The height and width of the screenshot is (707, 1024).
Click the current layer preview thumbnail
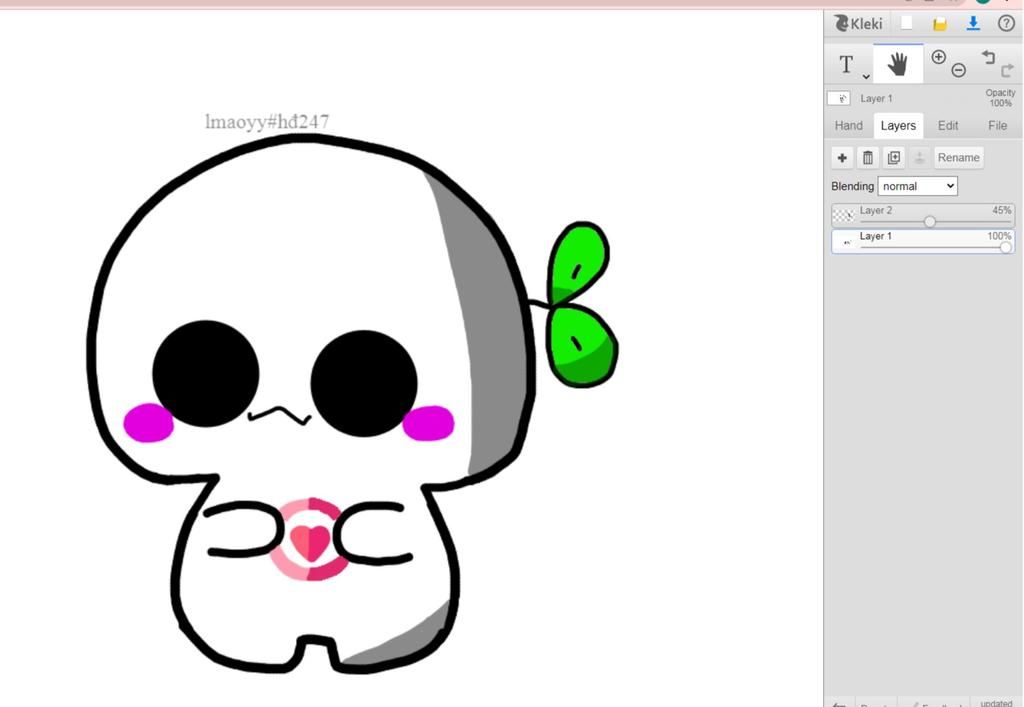pyautogui.click(x=839, y=98)
